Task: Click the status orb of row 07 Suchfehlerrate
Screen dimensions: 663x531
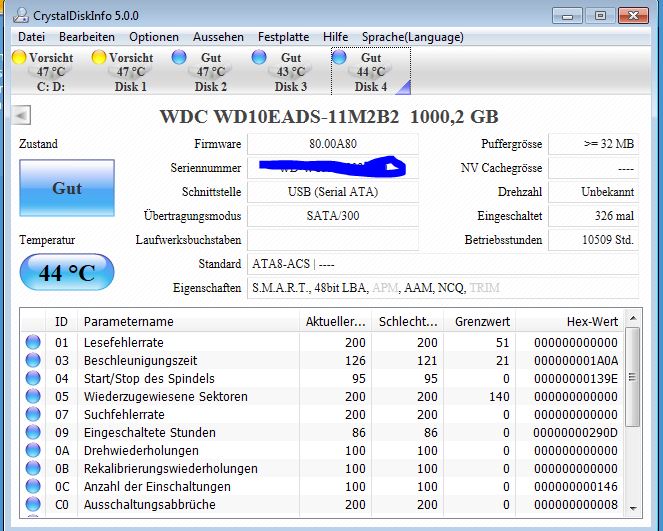Action: coord(33,414)
